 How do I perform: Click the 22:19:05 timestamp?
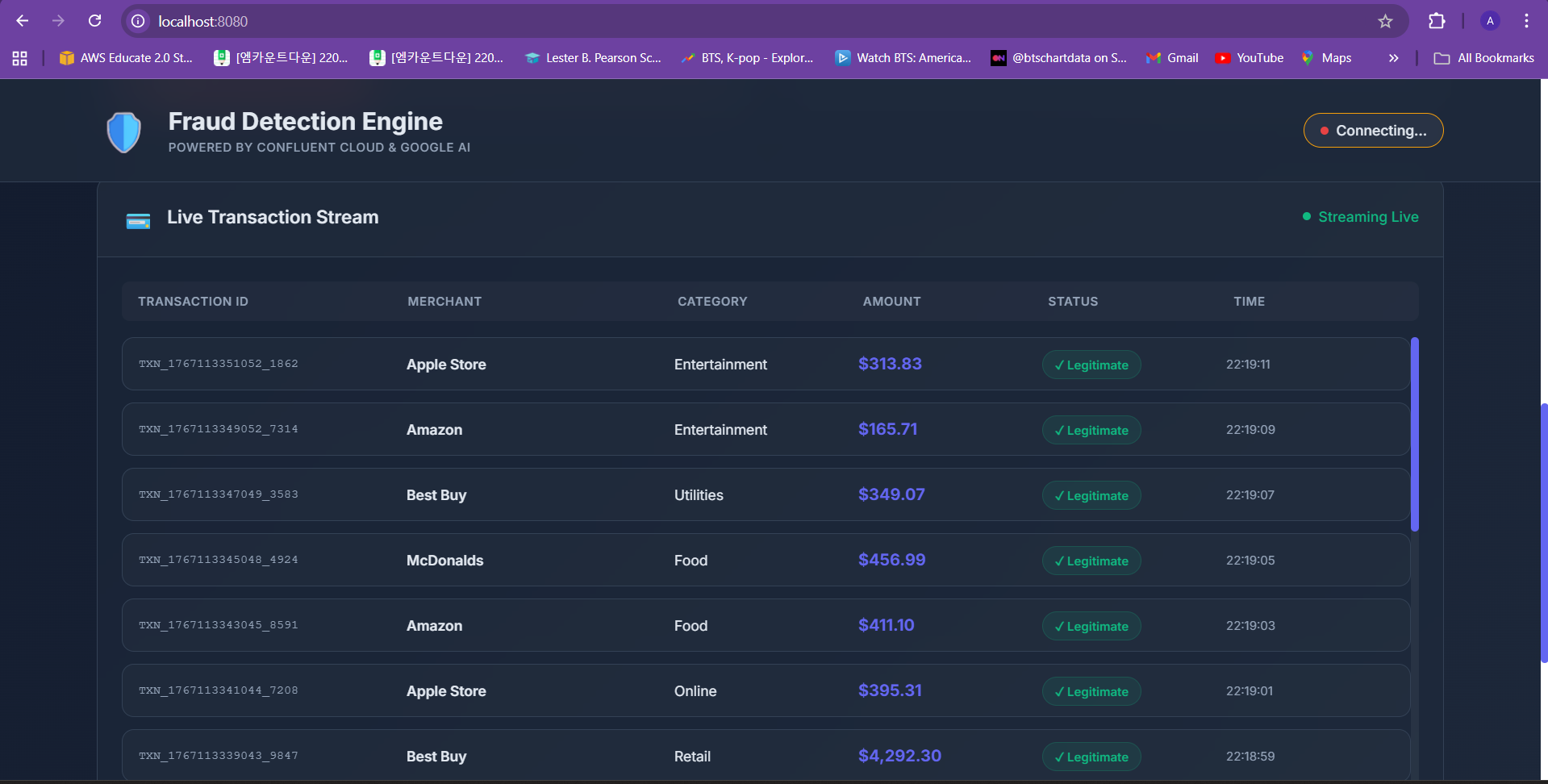(x=1250, y=561)
